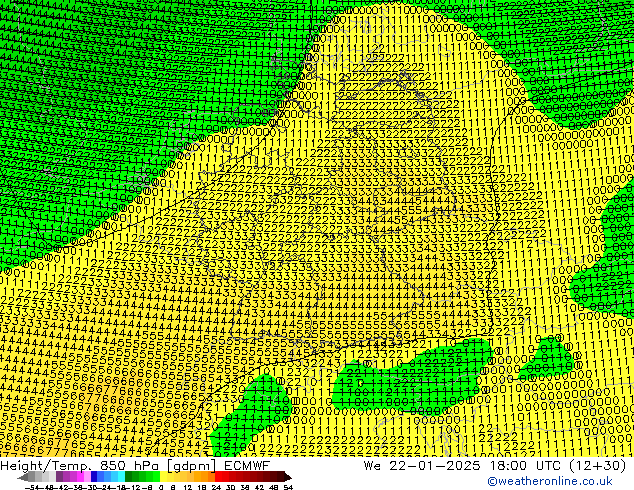Pick the yellow swatch above the 0 label
This screenshot has width=634, height=490.
click(x=163, y=476)
